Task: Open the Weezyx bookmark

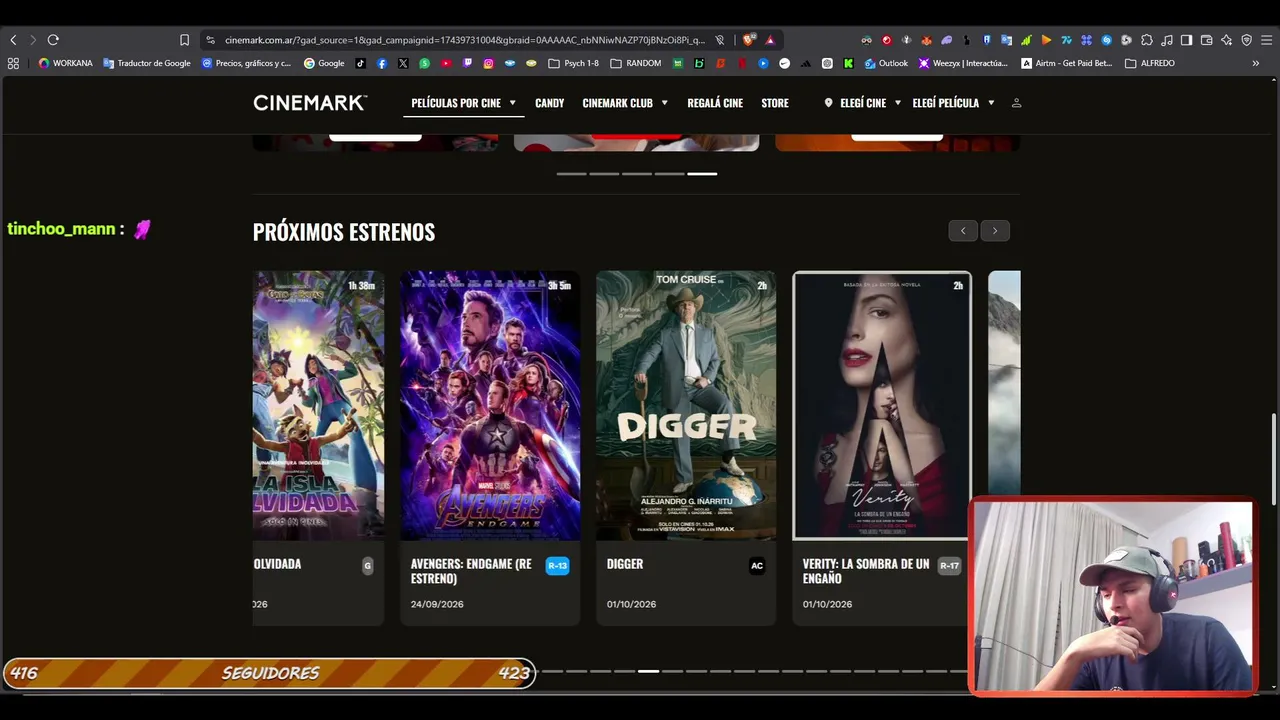Action: [963, 63]
